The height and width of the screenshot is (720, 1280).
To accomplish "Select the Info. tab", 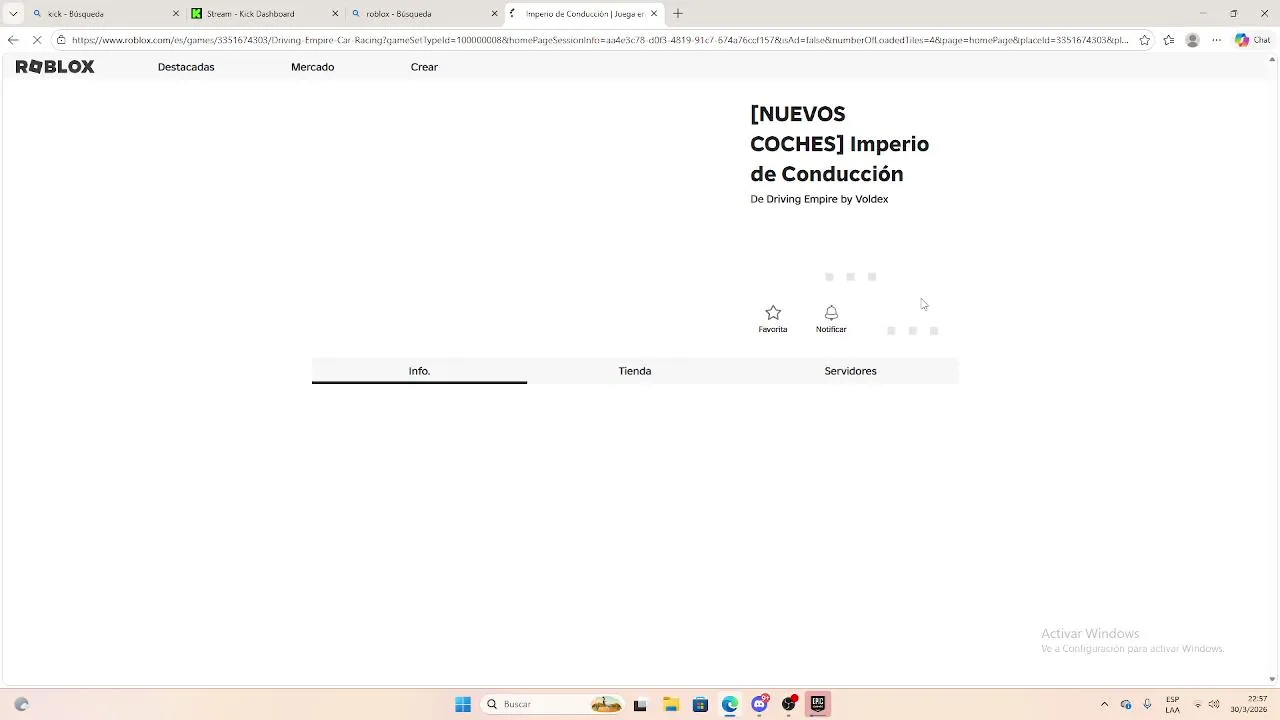I will click(x=419, y=371).
